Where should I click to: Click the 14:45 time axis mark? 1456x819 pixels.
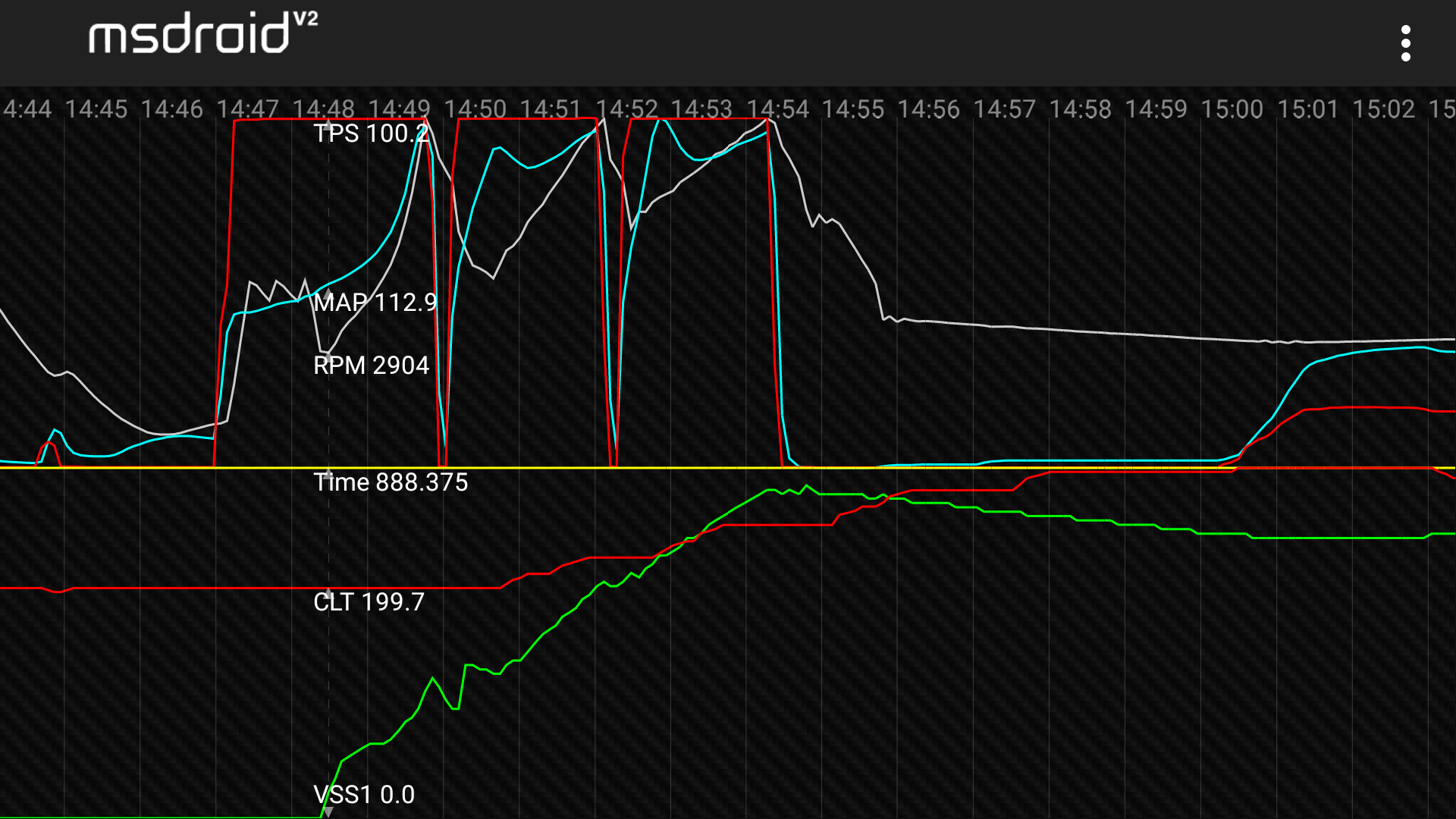[96, 109]
